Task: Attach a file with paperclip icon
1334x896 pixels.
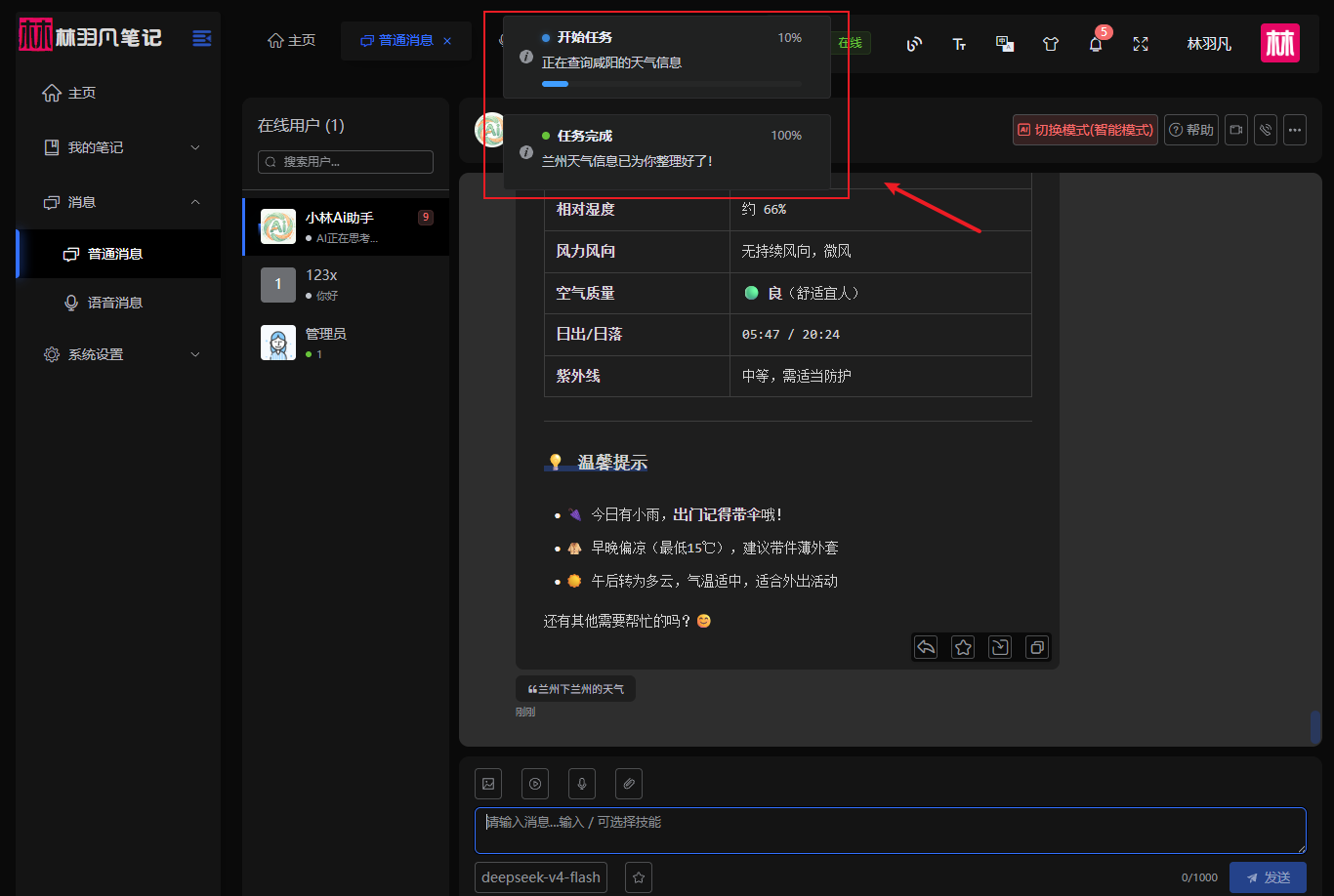Action: coord(629,783)
